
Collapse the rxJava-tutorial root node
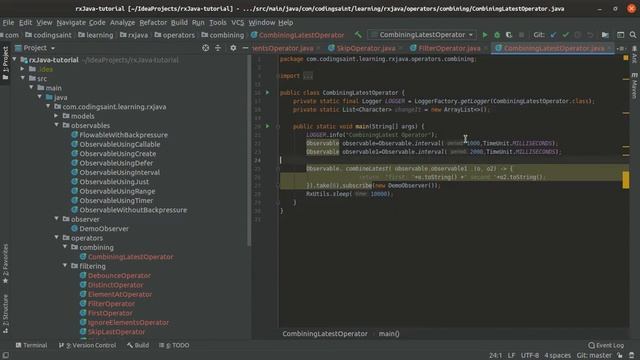(x=15, y=60)
